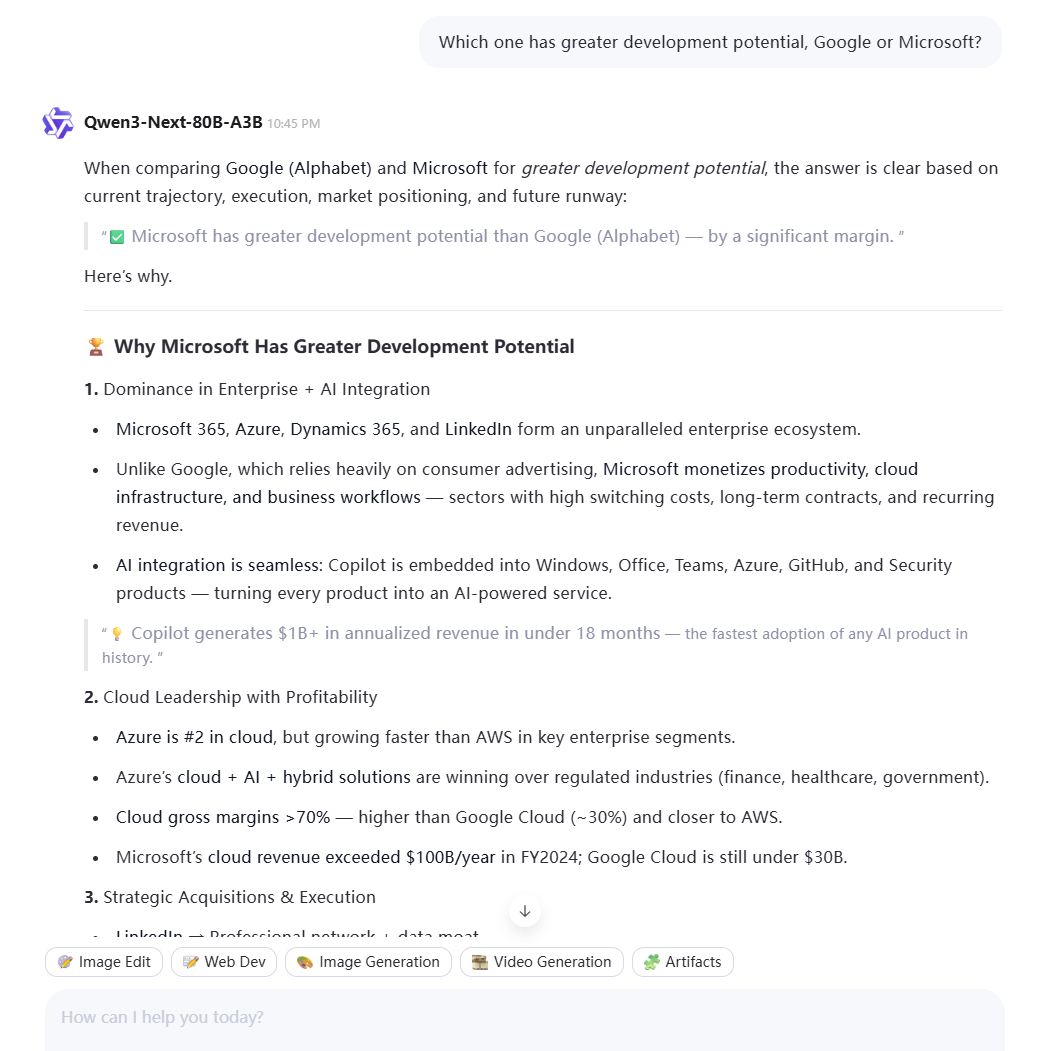Open the Artifacts option
Viewport: 1054px width, 1051px height.
coord(683,962)
